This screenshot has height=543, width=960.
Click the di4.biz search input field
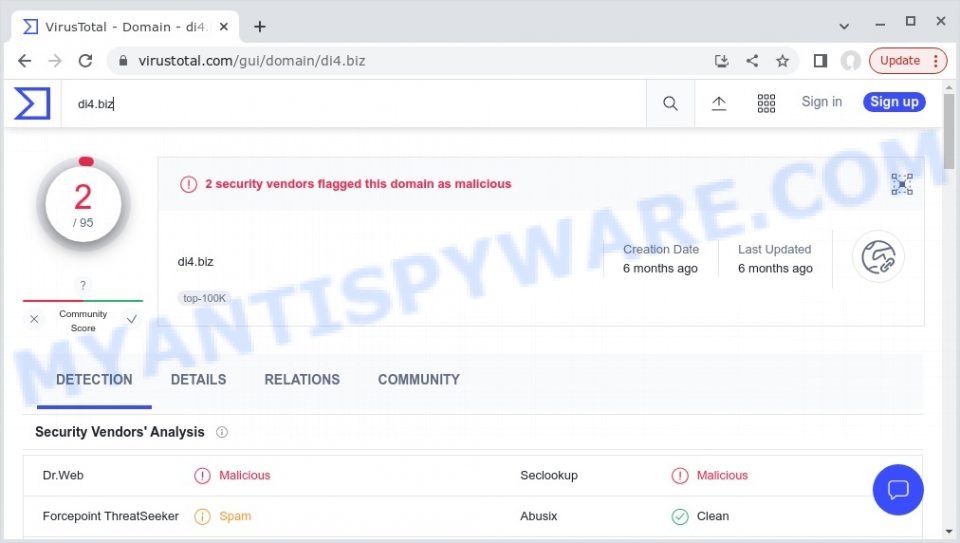pos(353,103)
